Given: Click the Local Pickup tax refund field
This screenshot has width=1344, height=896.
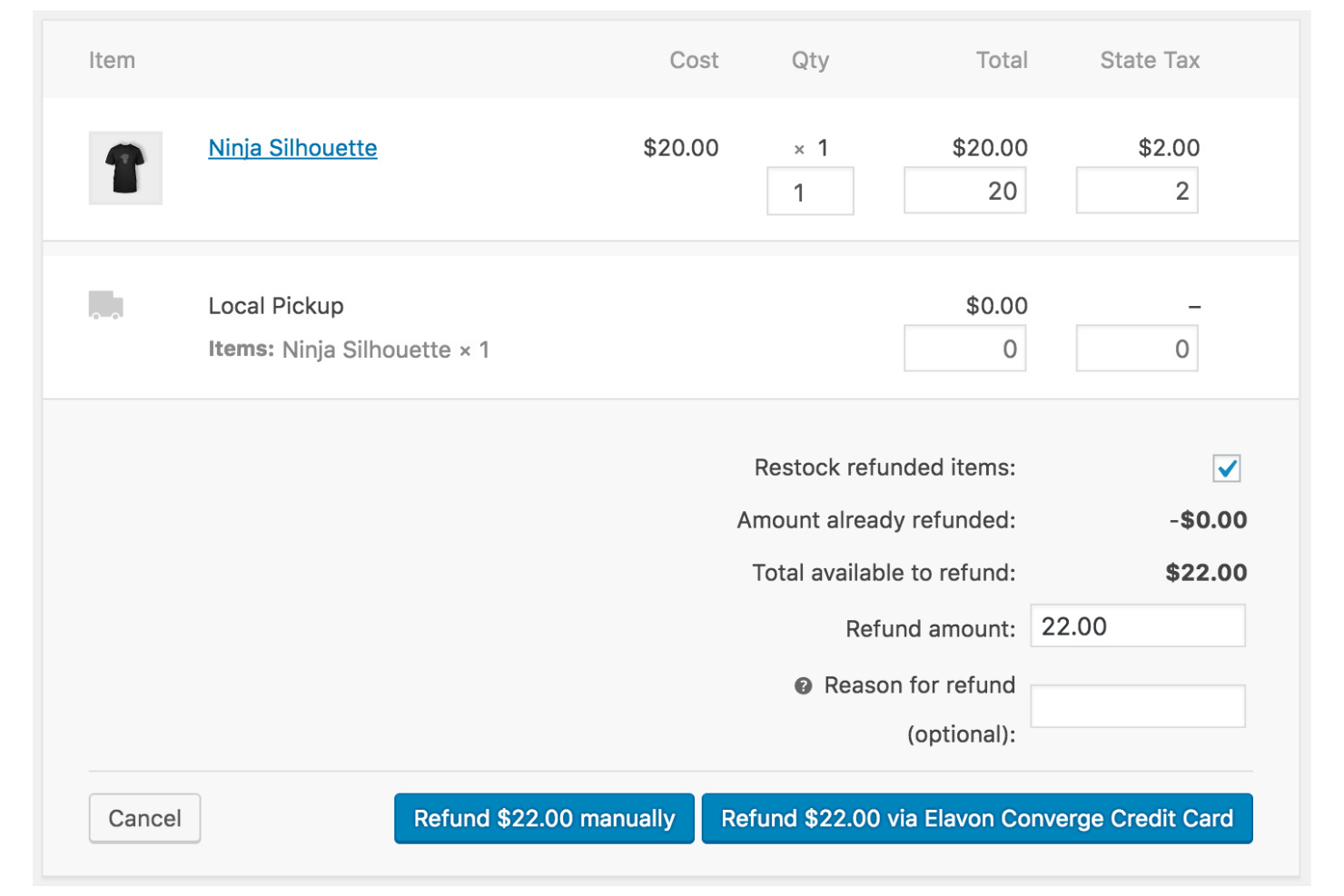Looking at the screenshot, I should [x=1137, y=348].
